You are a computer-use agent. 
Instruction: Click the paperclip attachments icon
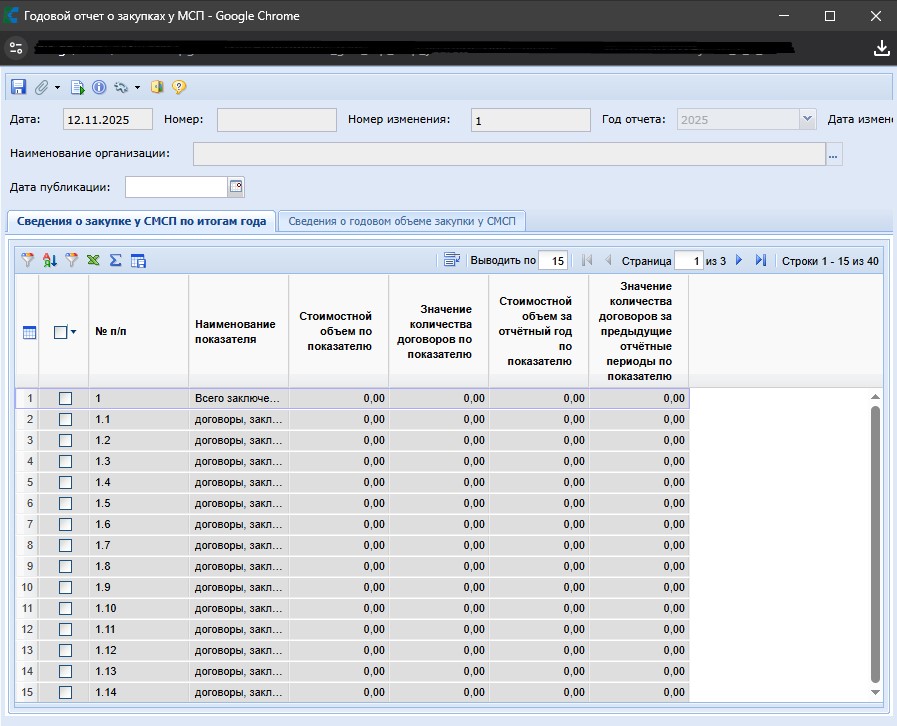42,87
